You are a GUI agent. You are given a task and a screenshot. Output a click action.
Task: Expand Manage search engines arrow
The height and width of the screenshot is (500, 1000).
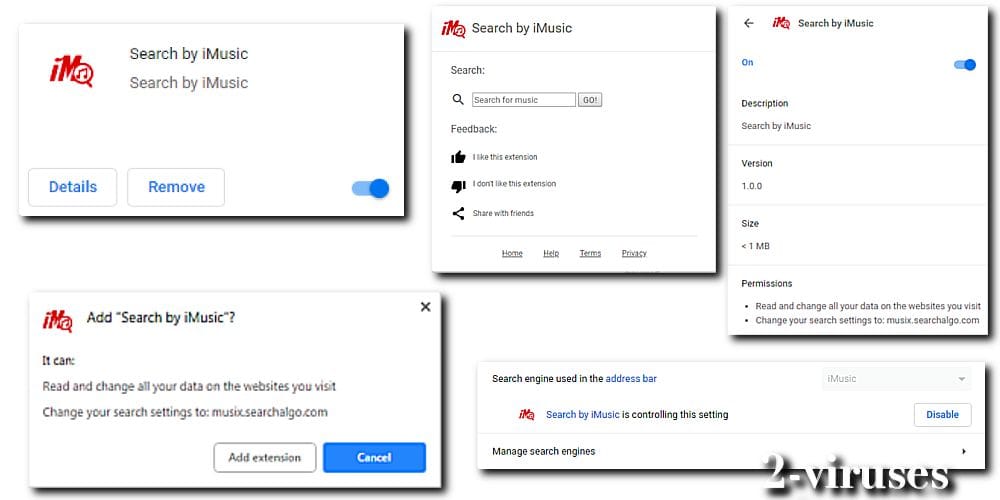pos(964,451)
